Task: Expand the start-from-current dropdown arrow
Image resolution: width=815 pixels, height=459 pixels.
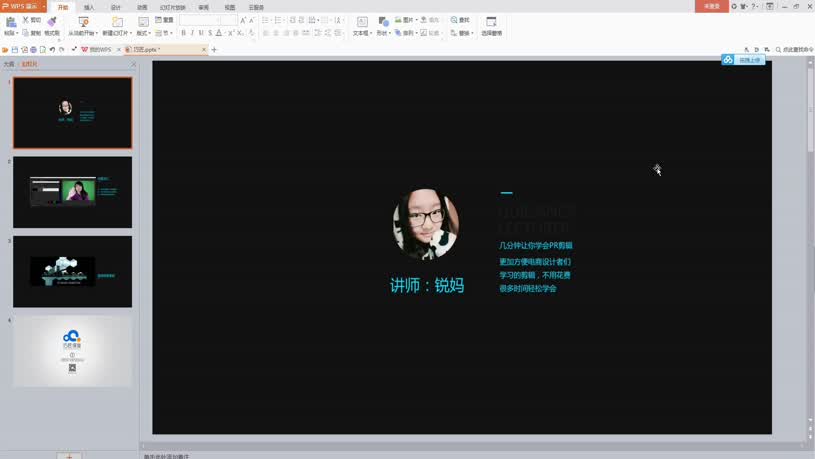Action: click(x=97, y=33)
